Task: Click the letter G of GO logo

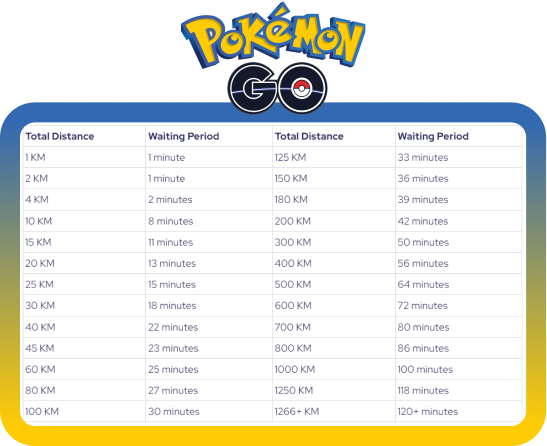Action: click(253, 88)
